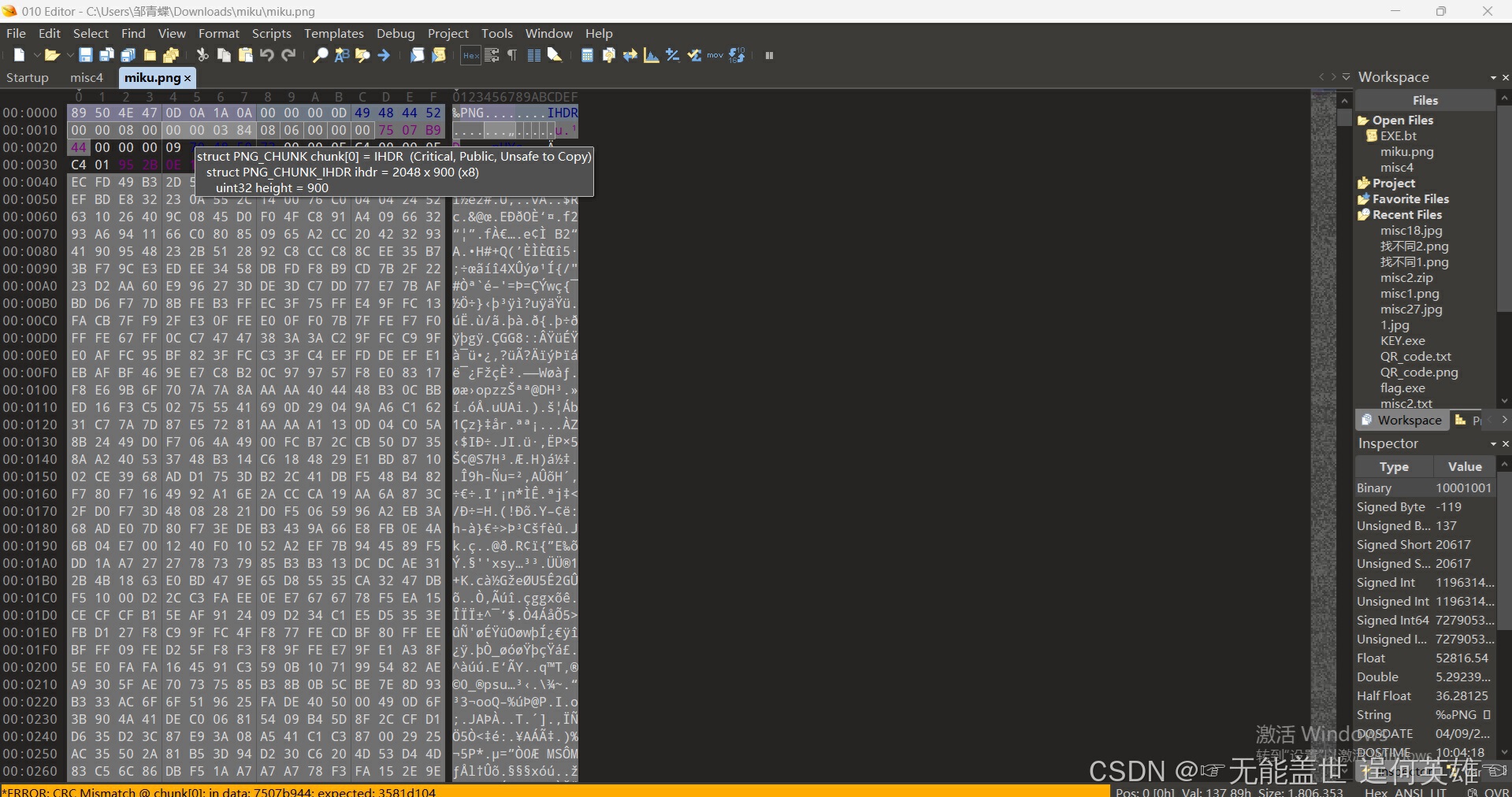The height and width of the screenshot is (797, 1512).
Task: Toggle show whitespace with paragraph mark icon
Action: point(511,55)
